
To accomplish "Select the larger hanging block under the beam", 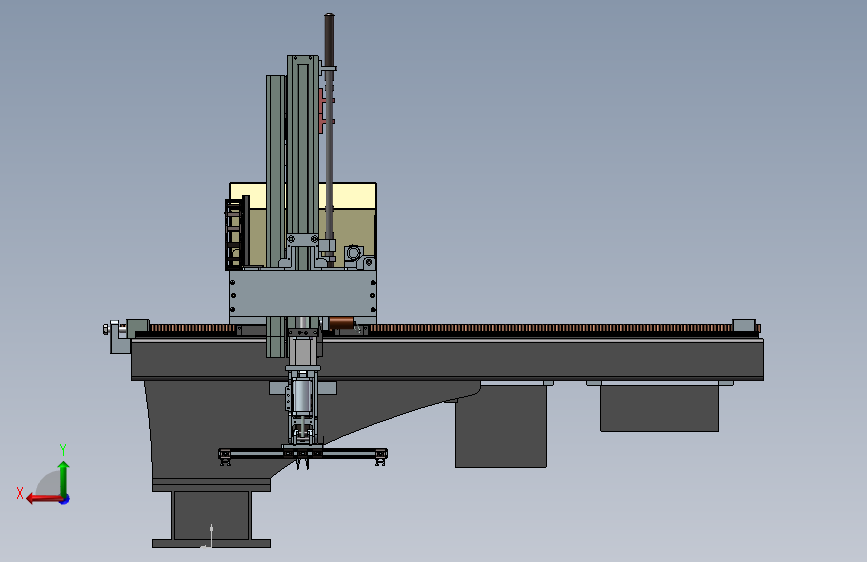I will coord(501,426).
